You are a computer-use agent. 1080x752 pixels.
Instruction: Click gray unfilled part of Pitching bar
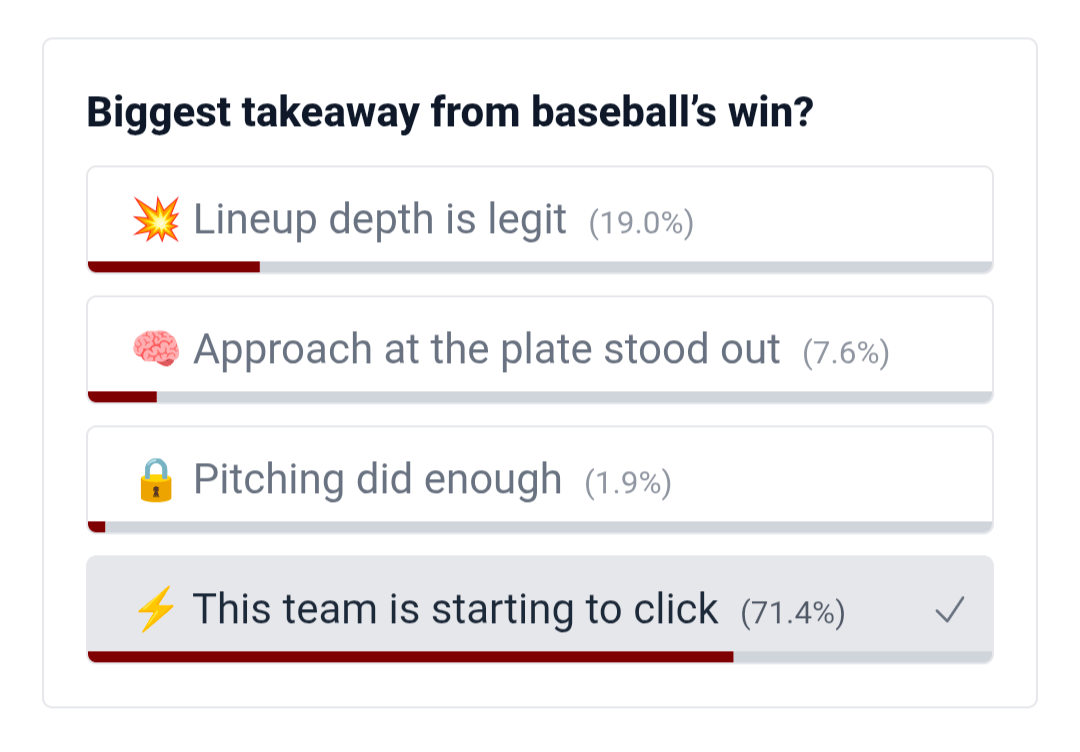pyautogui.click(x=548, y=527)
